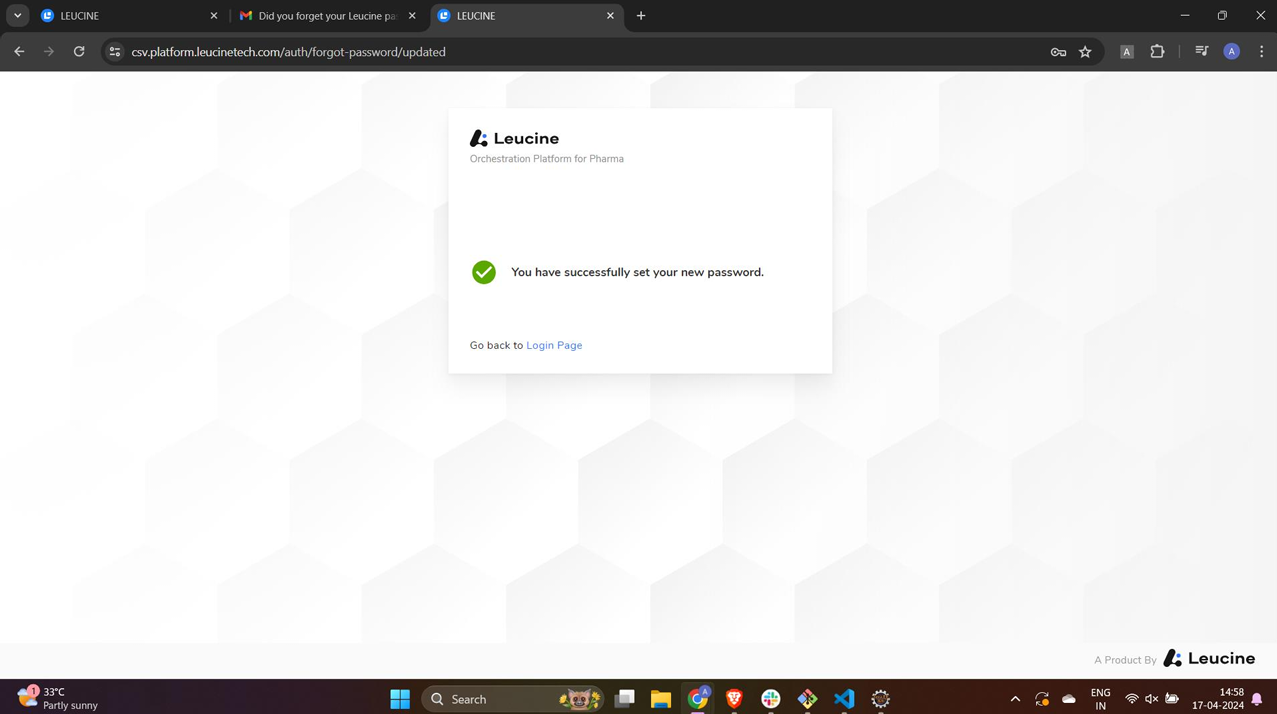Click the Login Page link
1277x714 pixels.
(x=554, y=345)
